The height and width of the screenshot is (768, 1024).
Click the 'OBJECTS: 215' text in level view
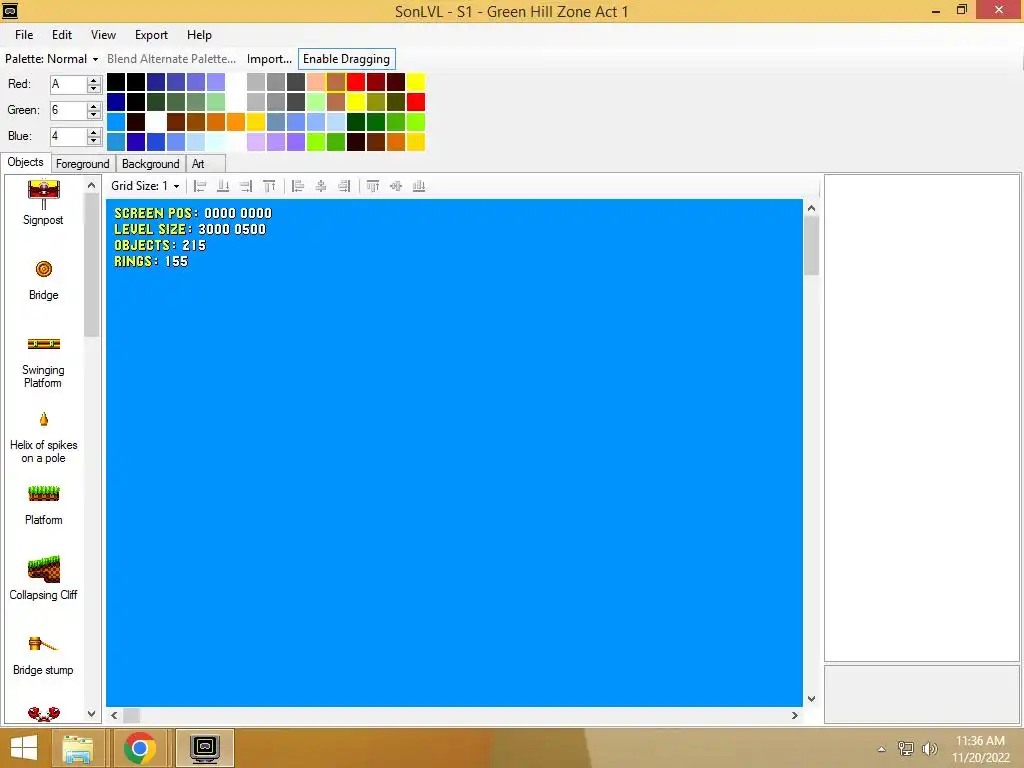[x=160, y=246]
